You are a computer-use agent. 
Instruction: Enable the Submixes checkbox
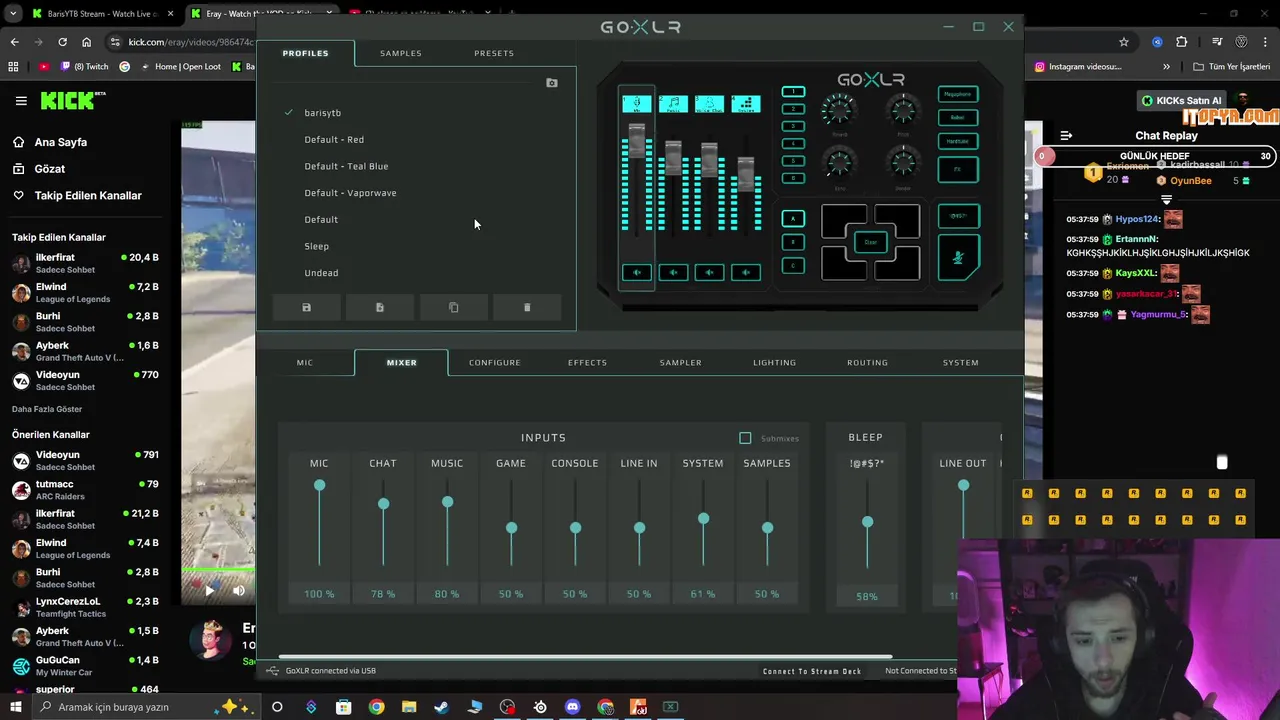(745, 438)
